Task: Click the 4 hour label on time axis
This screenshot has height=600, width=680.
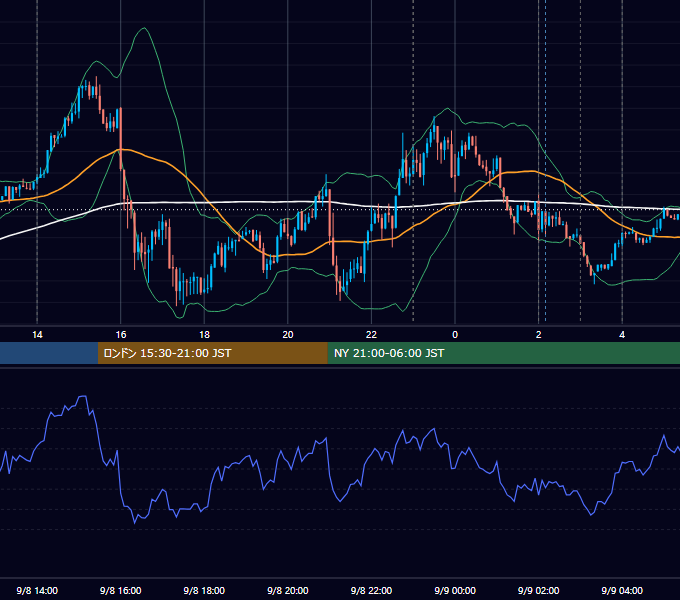Action: click(x=622, y=335)
